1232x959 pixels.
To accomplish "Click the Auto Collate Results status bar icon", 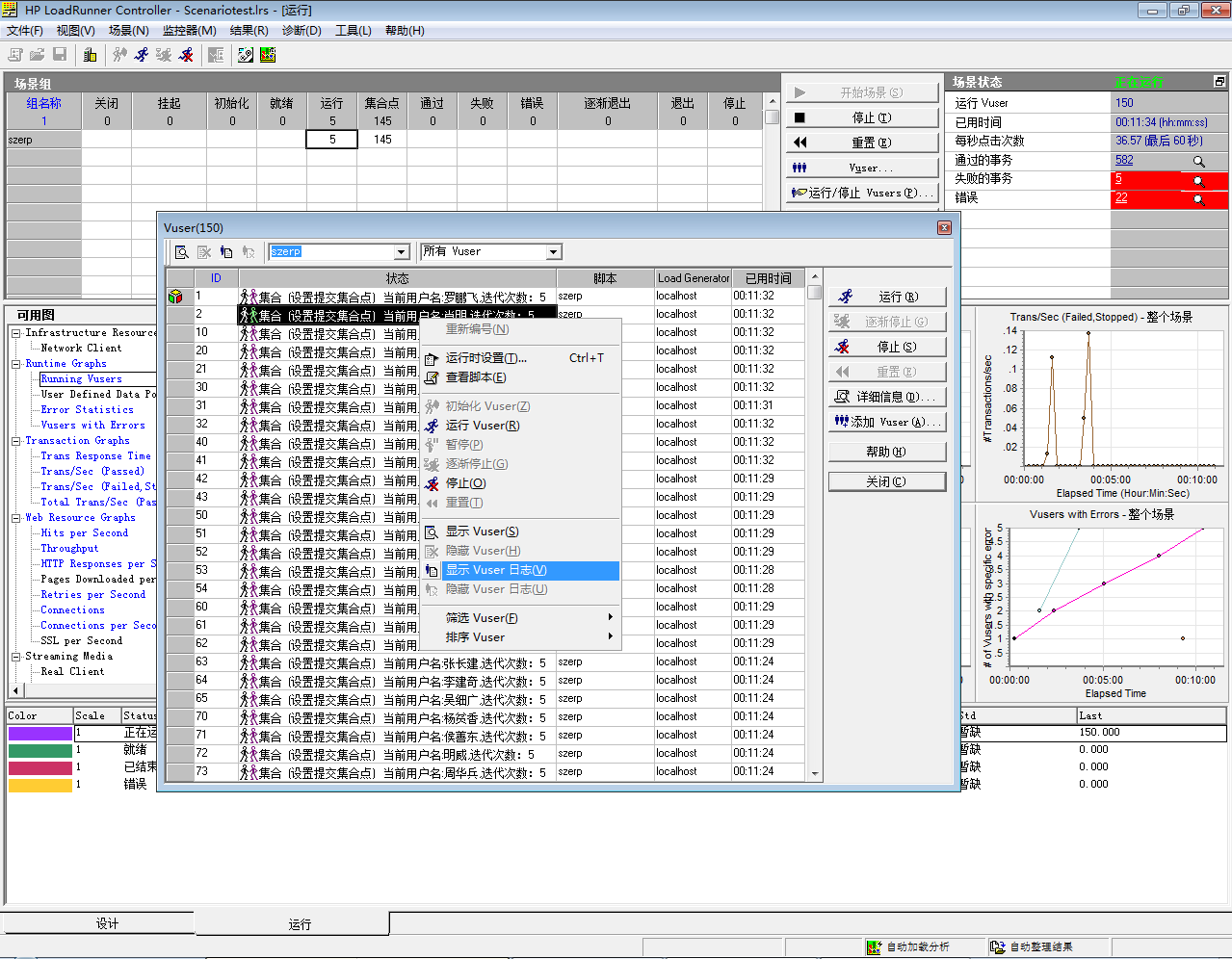I will 997,947.
